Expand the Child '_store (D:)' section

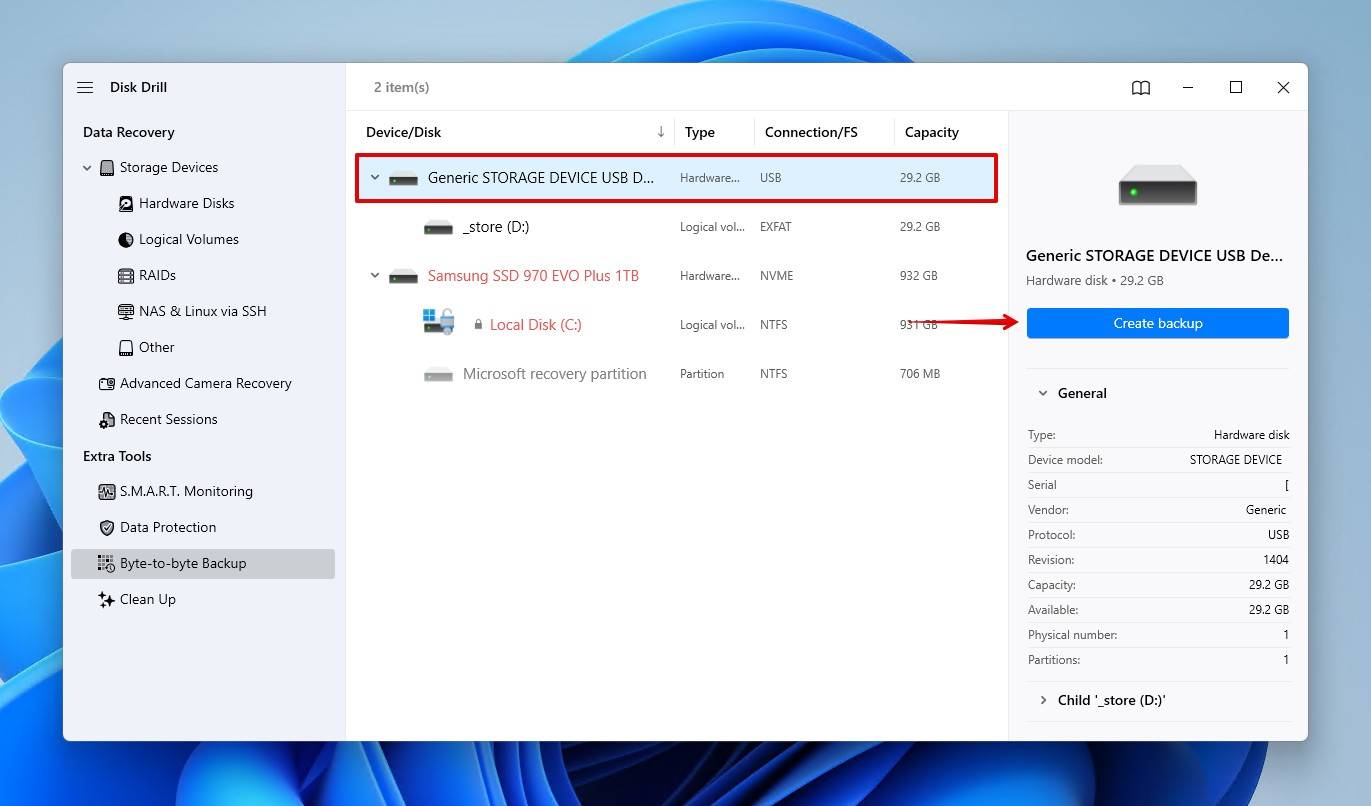coord(1043,701)
